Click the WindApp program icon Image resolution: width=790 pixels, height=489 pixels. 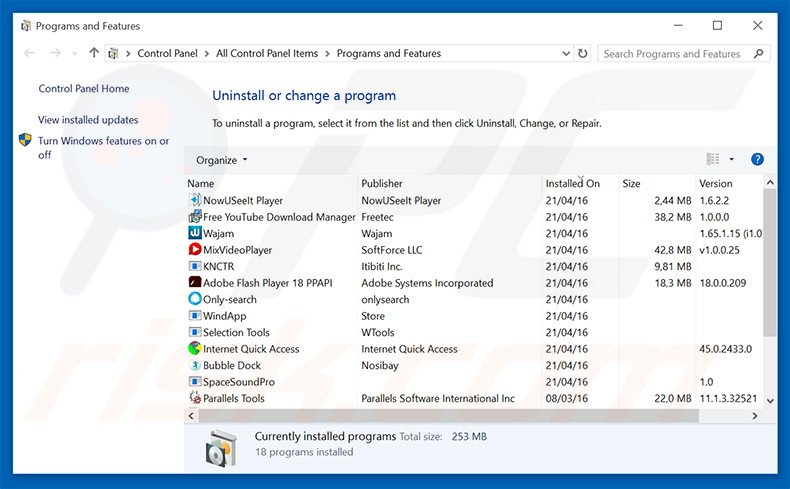pyautogui.click(x=194, y=316)
